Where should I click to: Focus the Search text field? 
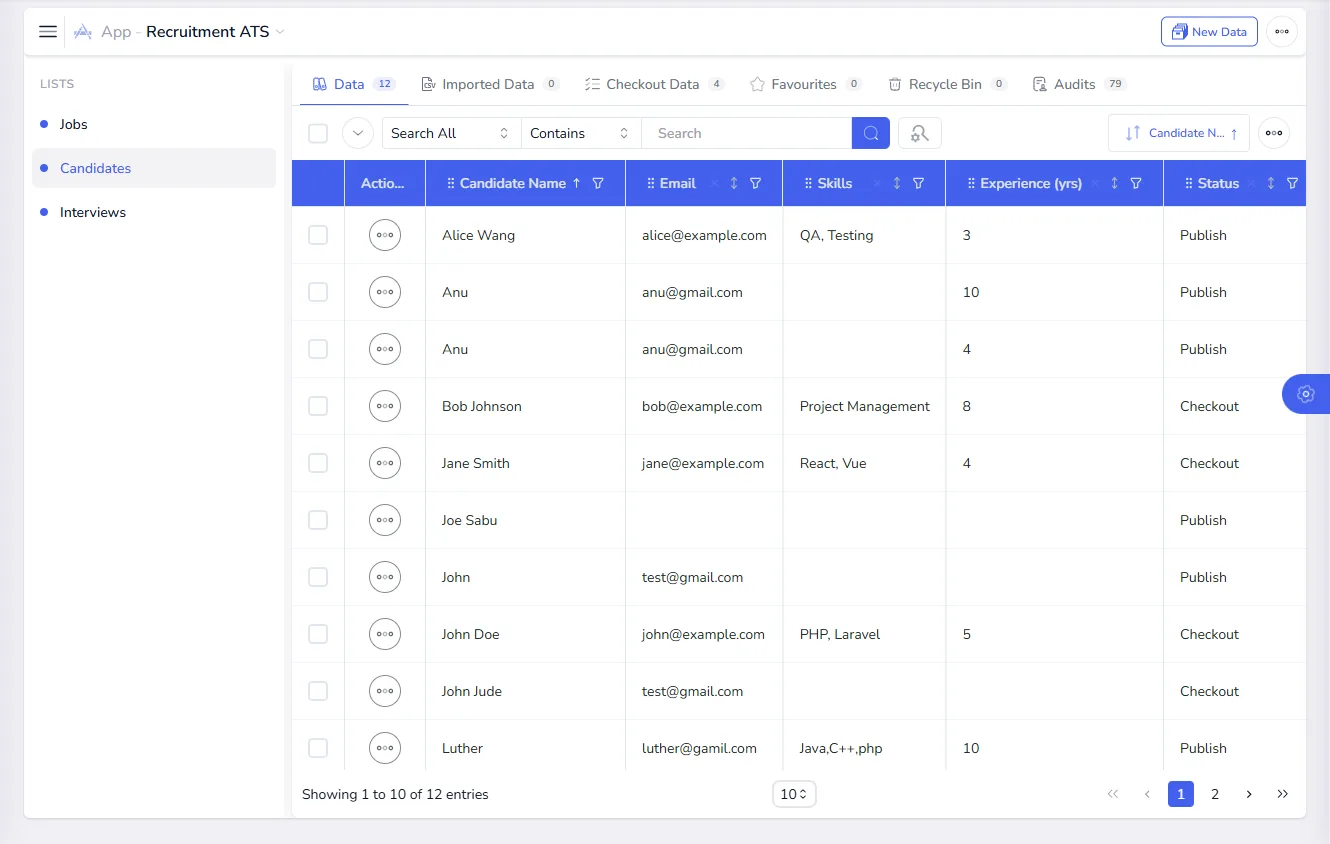pyautogui.click(x=747, y=133)
